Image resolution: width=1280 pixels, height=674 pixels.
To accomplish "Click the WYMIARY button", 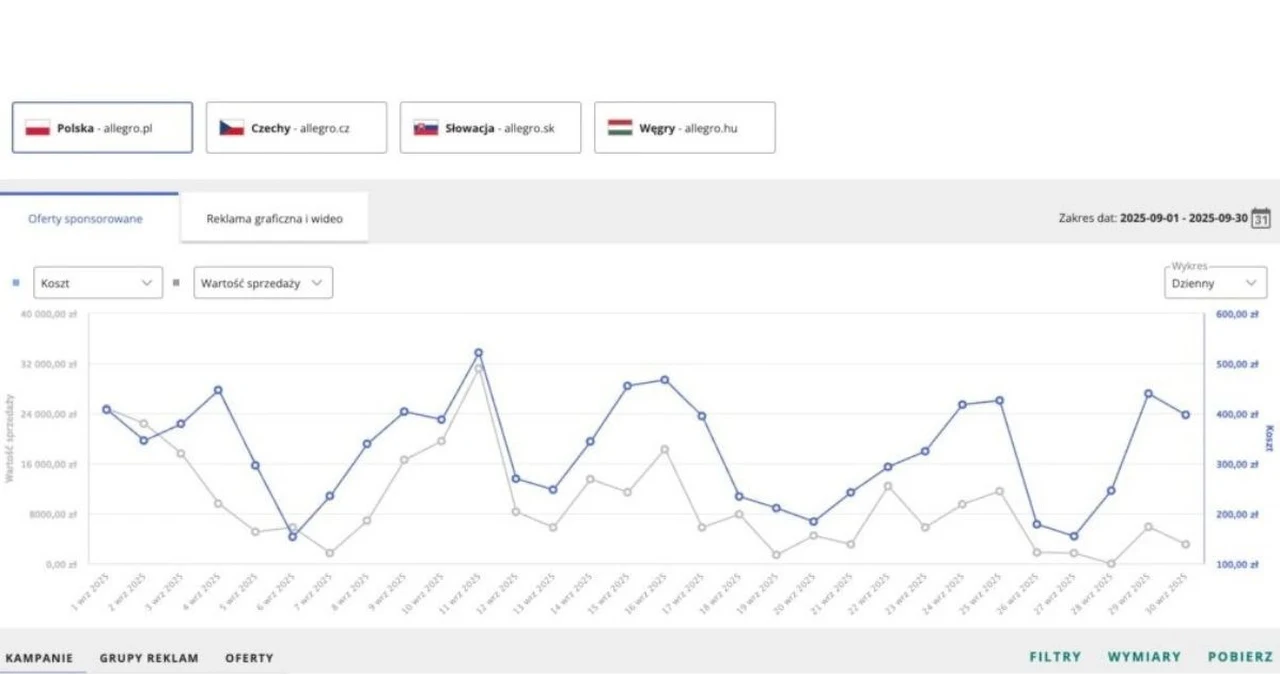I will [1144, 657].
